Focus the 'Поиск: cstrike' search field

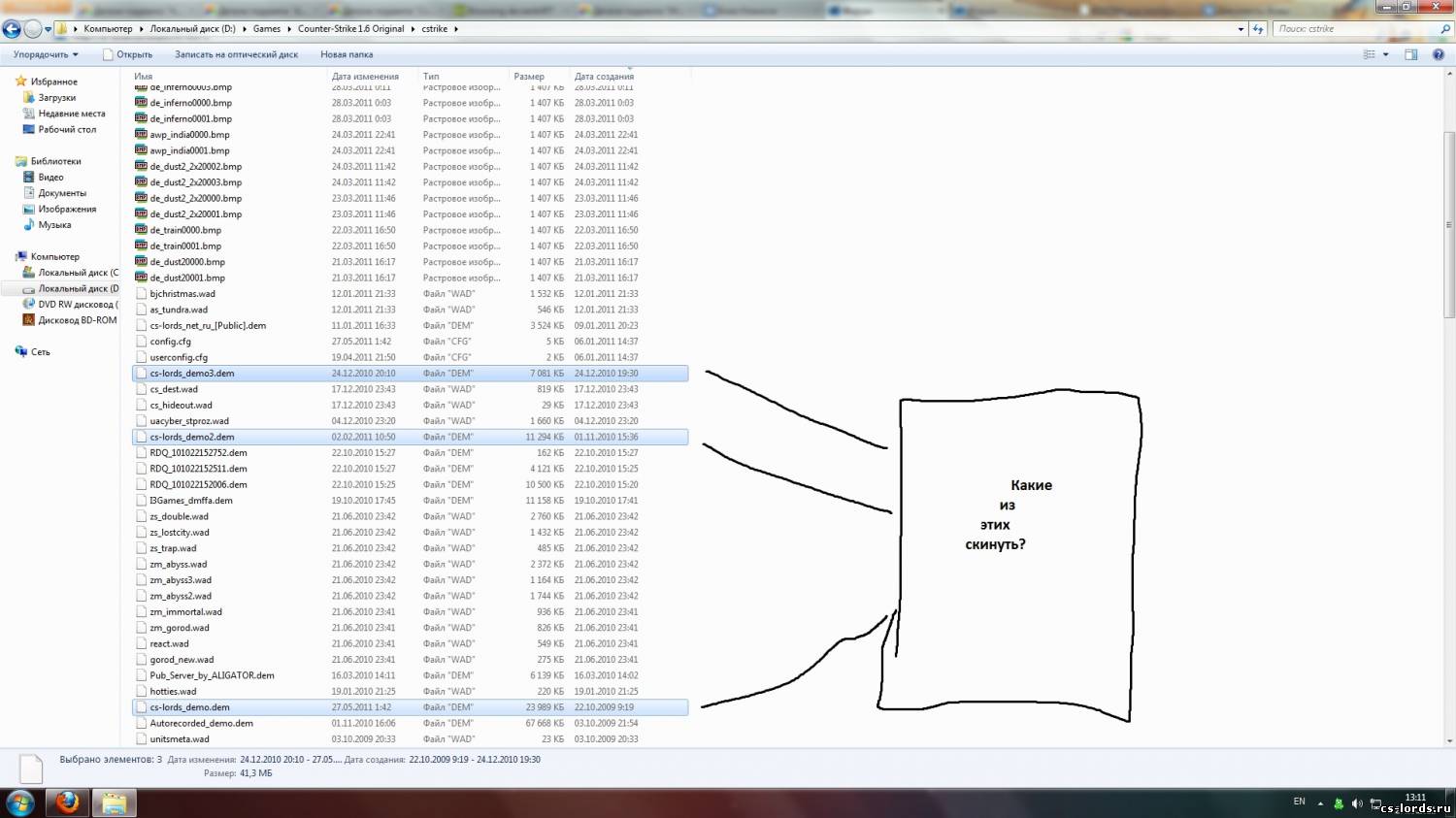(1355, 29)
